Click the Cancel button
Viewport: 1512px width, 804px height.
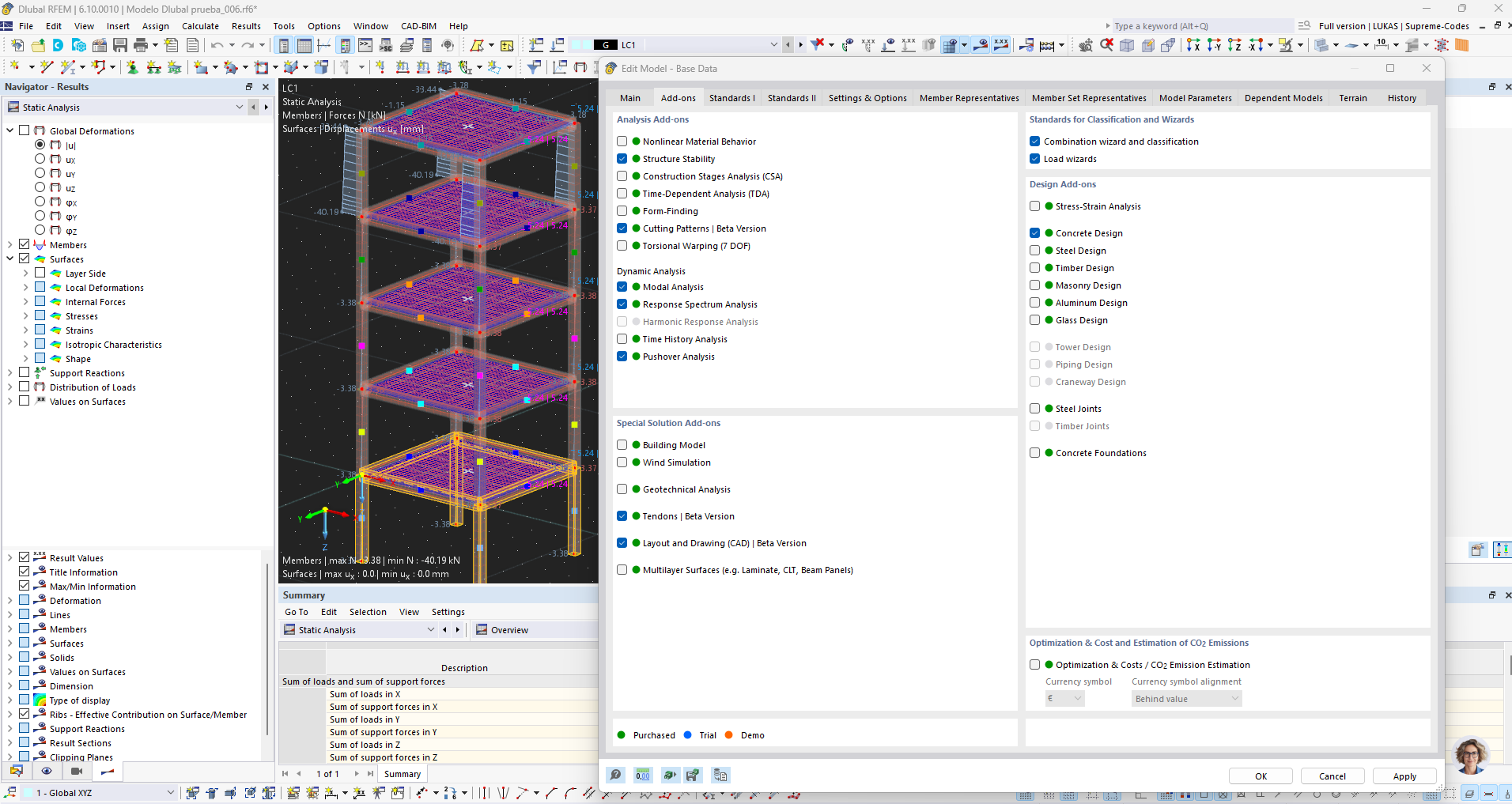1332,776
